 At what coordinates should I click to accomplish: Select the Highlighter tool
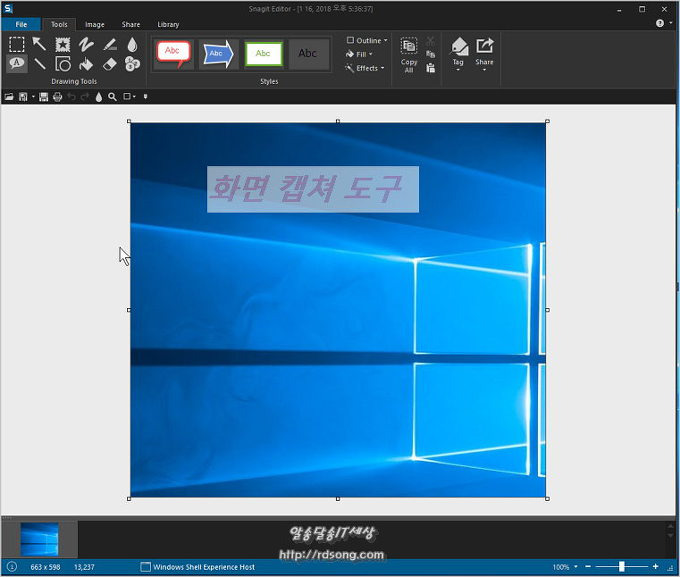(x=110, y=44)
